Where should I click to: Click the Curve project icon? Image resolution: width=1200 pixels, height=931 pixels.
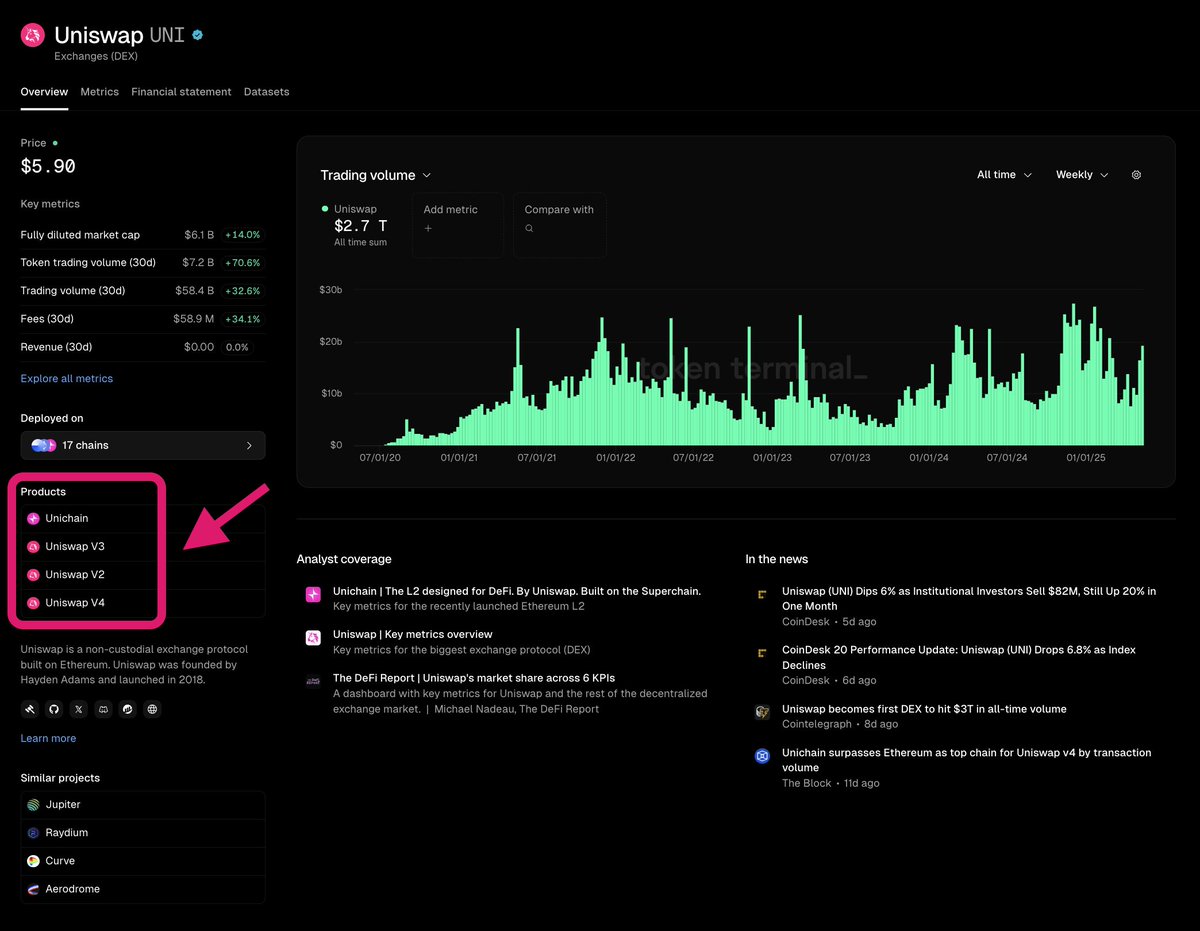34,861
